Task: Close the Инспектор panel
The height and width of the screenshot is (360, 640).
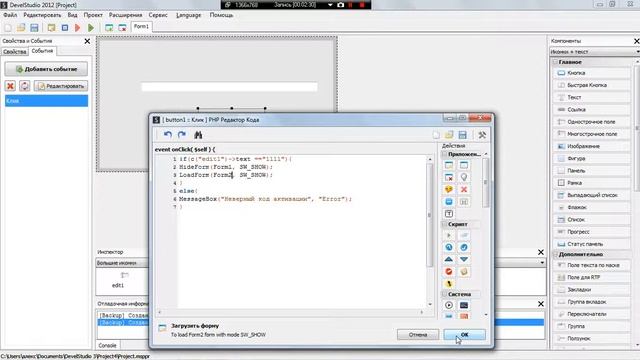Action: pos(541,252)
